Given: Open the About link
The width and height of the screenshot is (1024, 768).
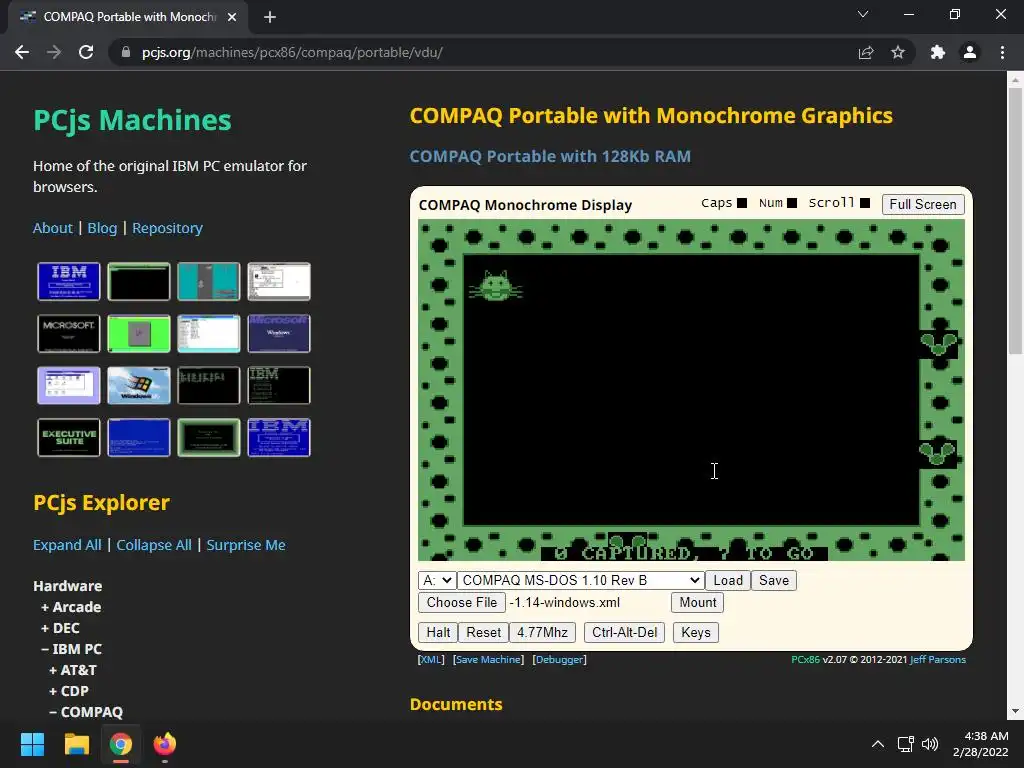Looking at the screenshot, I should click(53, 228).
